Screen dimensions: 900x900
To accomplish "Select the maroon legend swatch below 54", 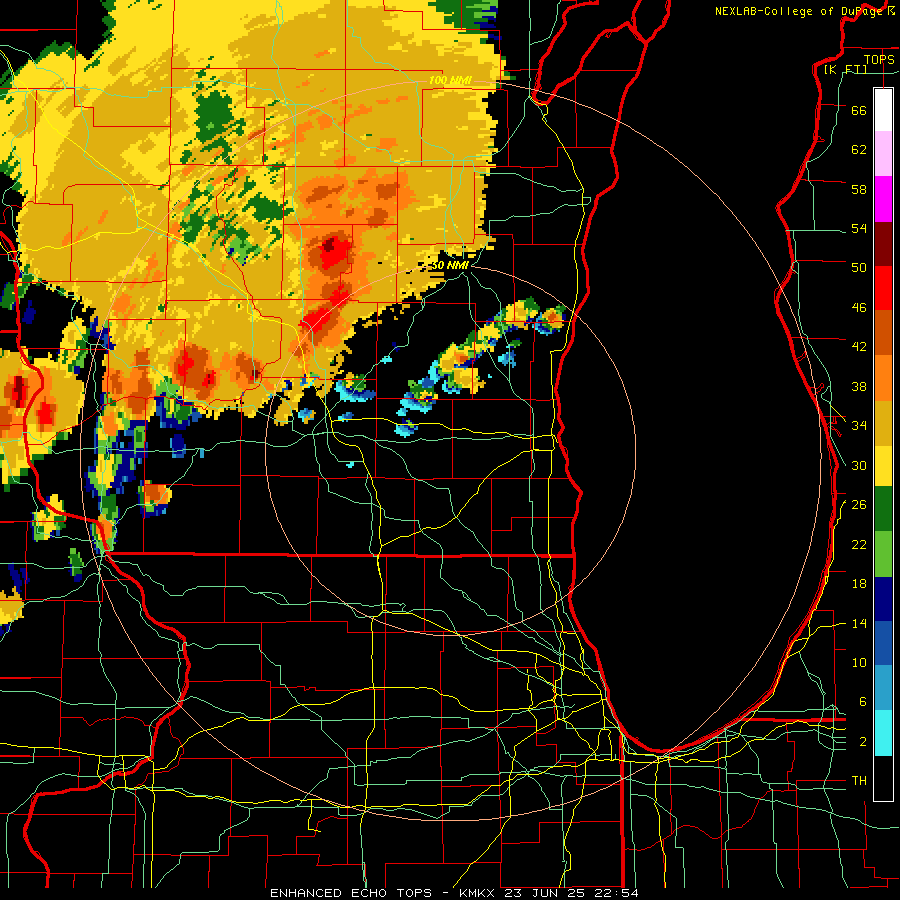I will pos(883,243).
